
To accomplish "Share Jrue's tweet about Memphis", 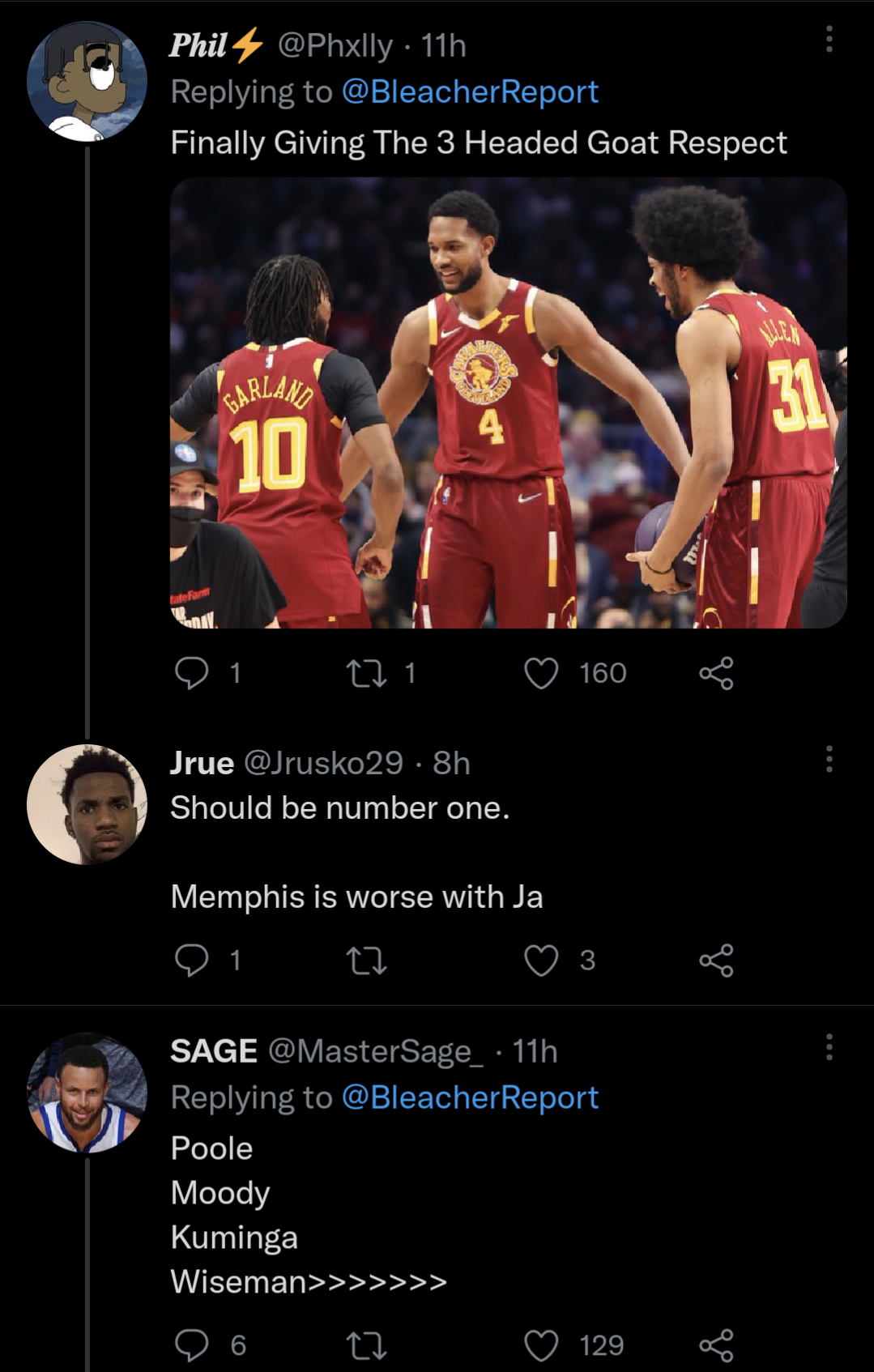I will 716,961.
